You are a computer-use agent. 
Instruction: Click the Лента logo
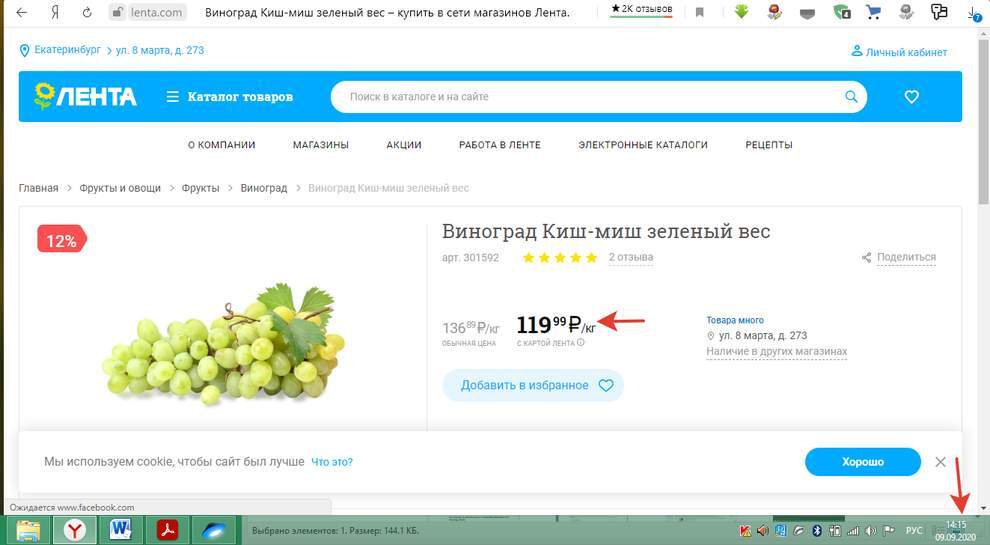click(x=85, y=97)
